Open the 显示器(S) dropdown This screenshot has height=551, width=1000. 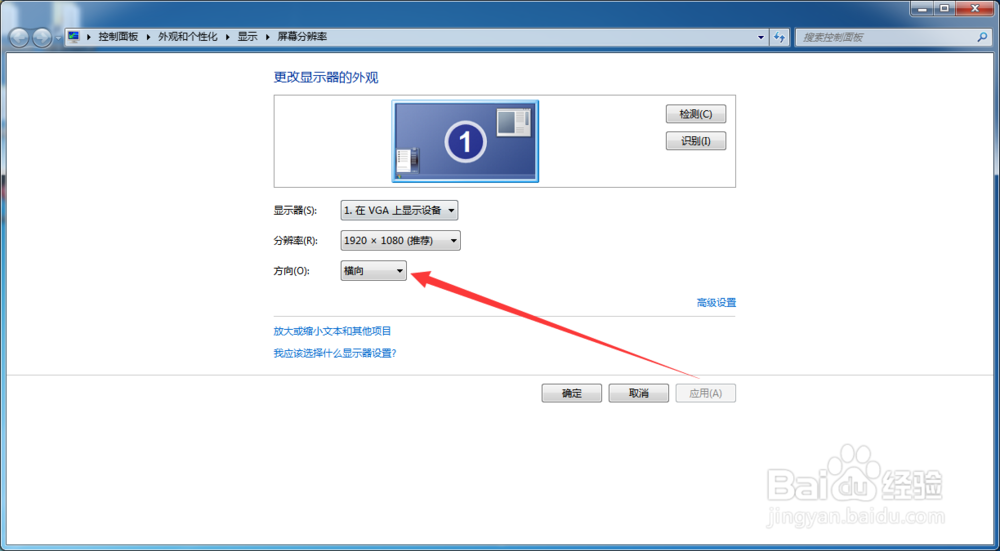tap(399, 210)
